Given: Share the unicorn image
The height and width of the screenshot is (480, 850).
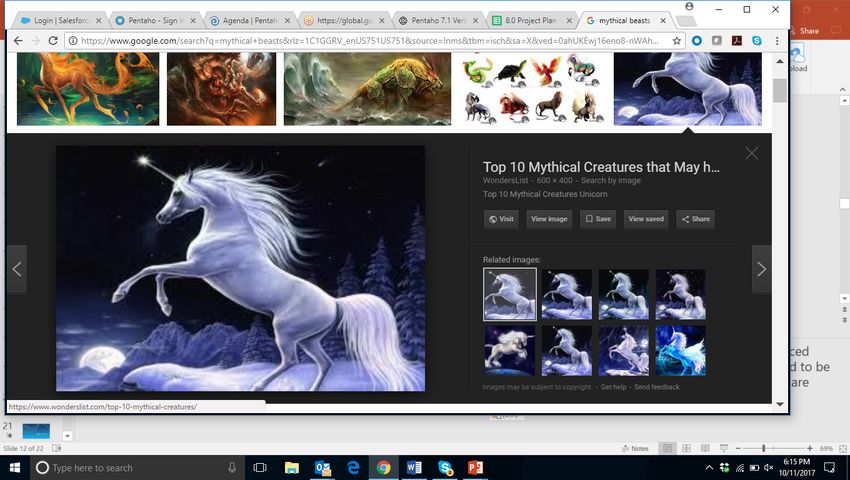Looking at the screenshot, I should tap(696, 219).
